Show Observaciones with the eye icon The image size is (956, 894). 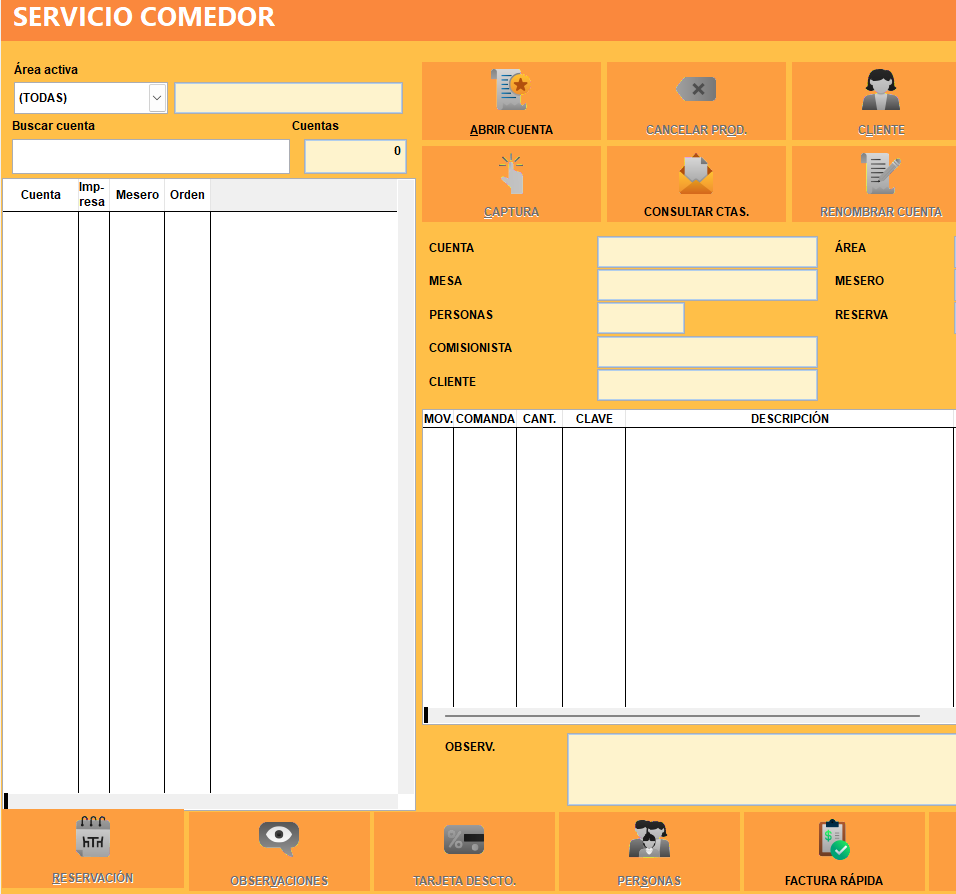pos(278,838)
